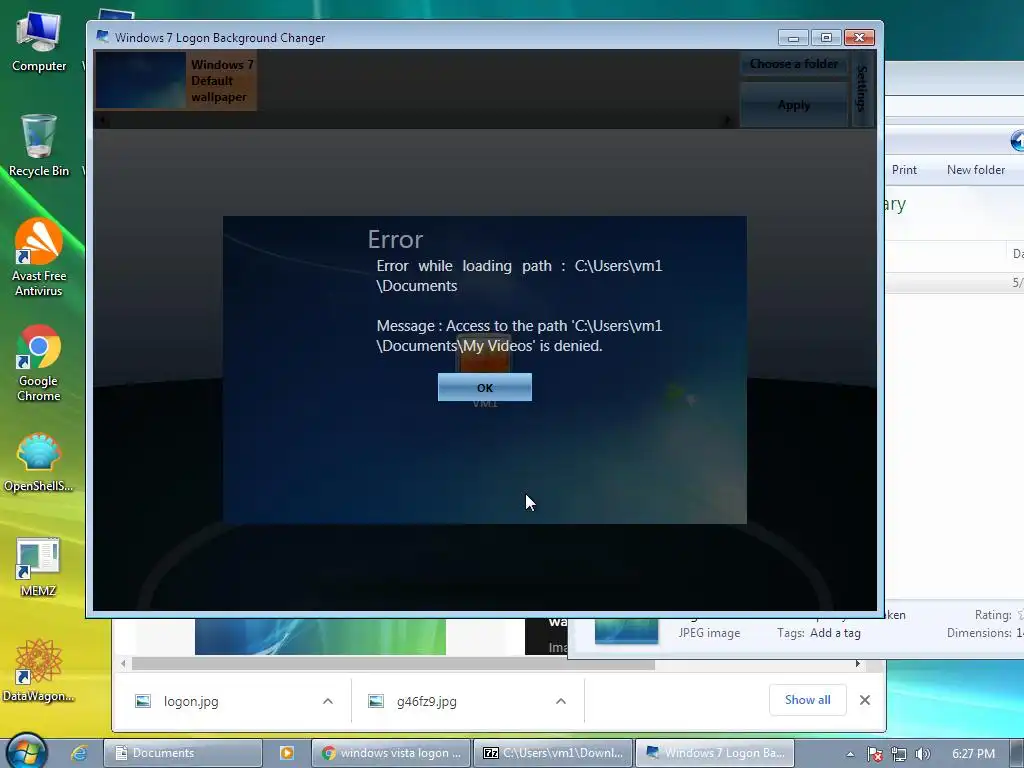
Task: Click network tray icon
Action: [899, 754]
